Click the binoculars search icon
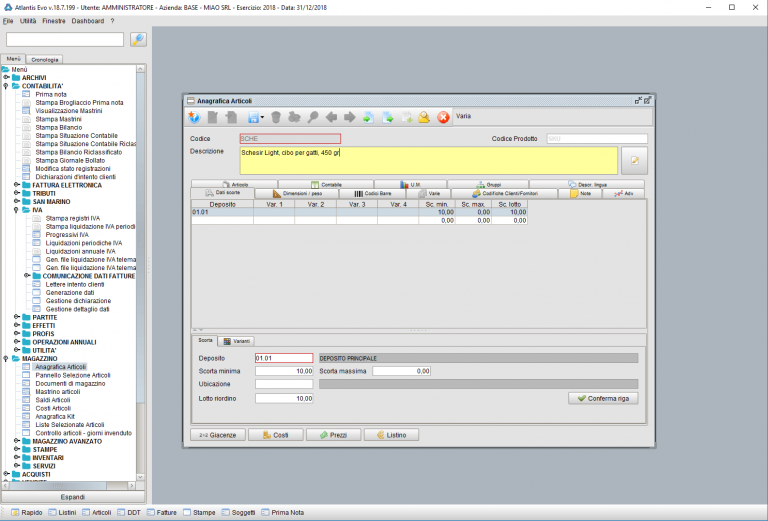768x521 pixels. pyautogui.click(x=294, y=117)
